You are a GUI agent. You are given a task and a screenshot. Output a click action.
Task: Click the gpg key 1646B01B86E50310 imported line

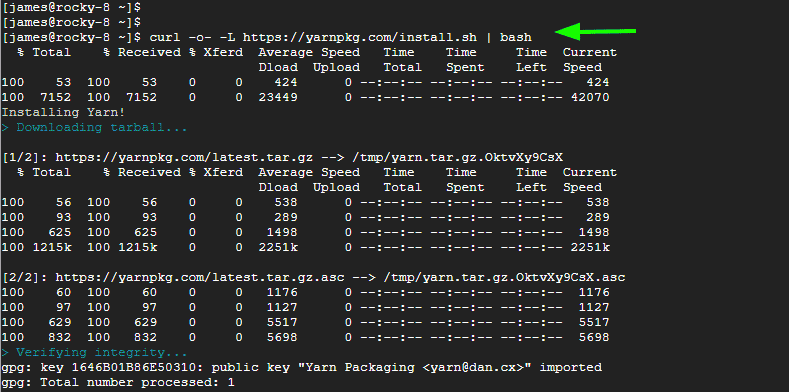point(302,367)
